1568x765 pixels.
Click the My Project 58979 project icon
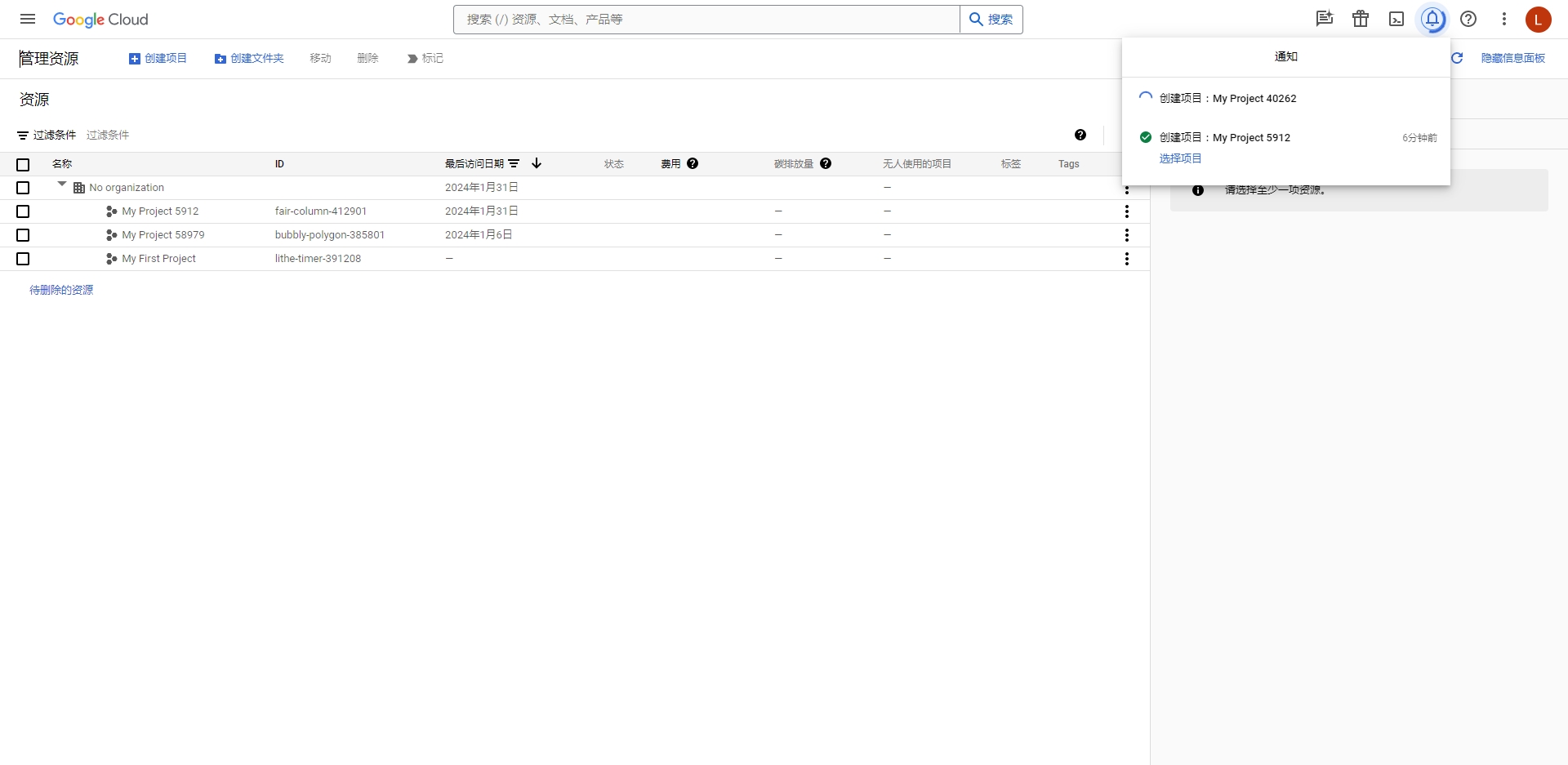[x=112, y=235]
